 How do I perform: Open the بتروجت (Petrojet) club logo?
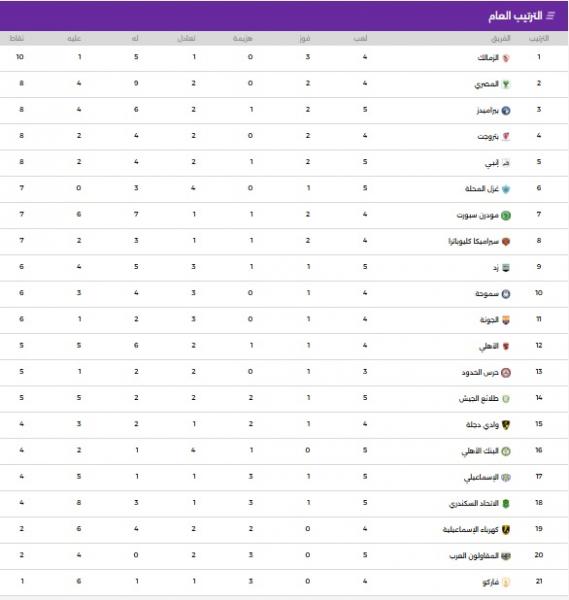coord(505,137)
